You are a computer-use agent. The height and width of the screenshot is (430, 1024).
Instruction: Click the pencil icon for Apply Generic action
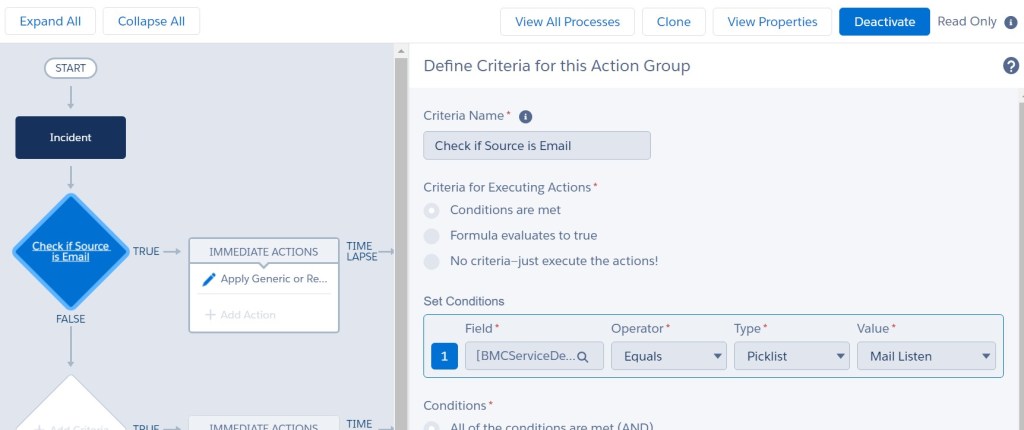coord(209,279)
